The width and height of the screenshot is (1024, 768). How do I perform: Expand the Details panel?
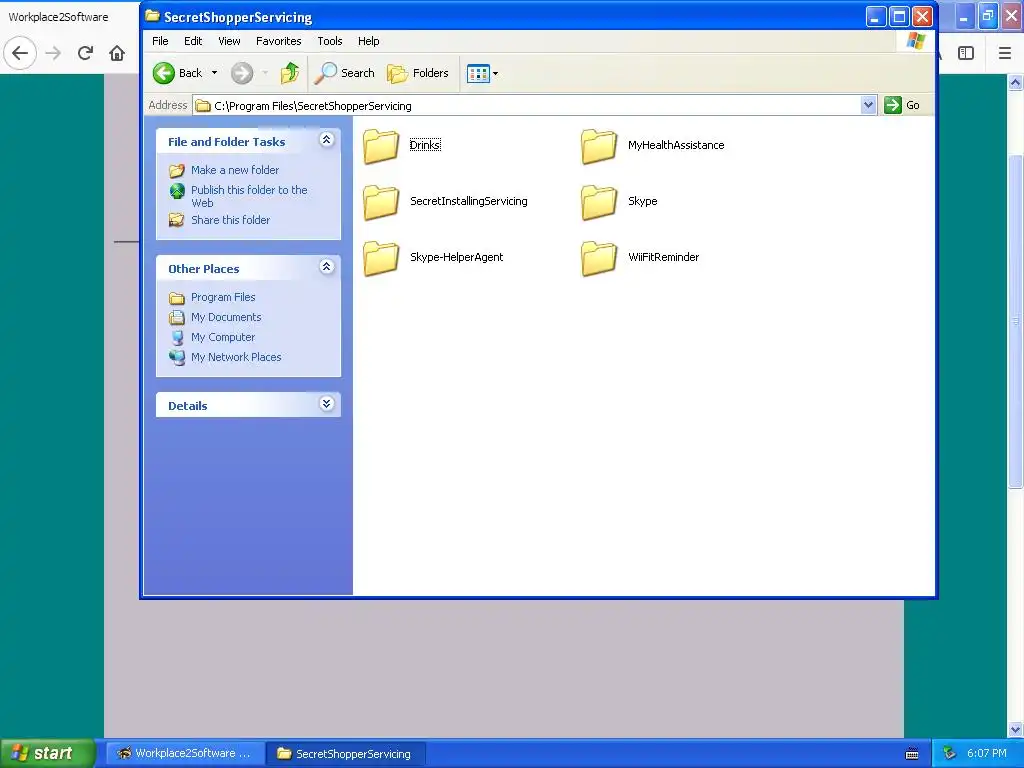coord(327,404)
